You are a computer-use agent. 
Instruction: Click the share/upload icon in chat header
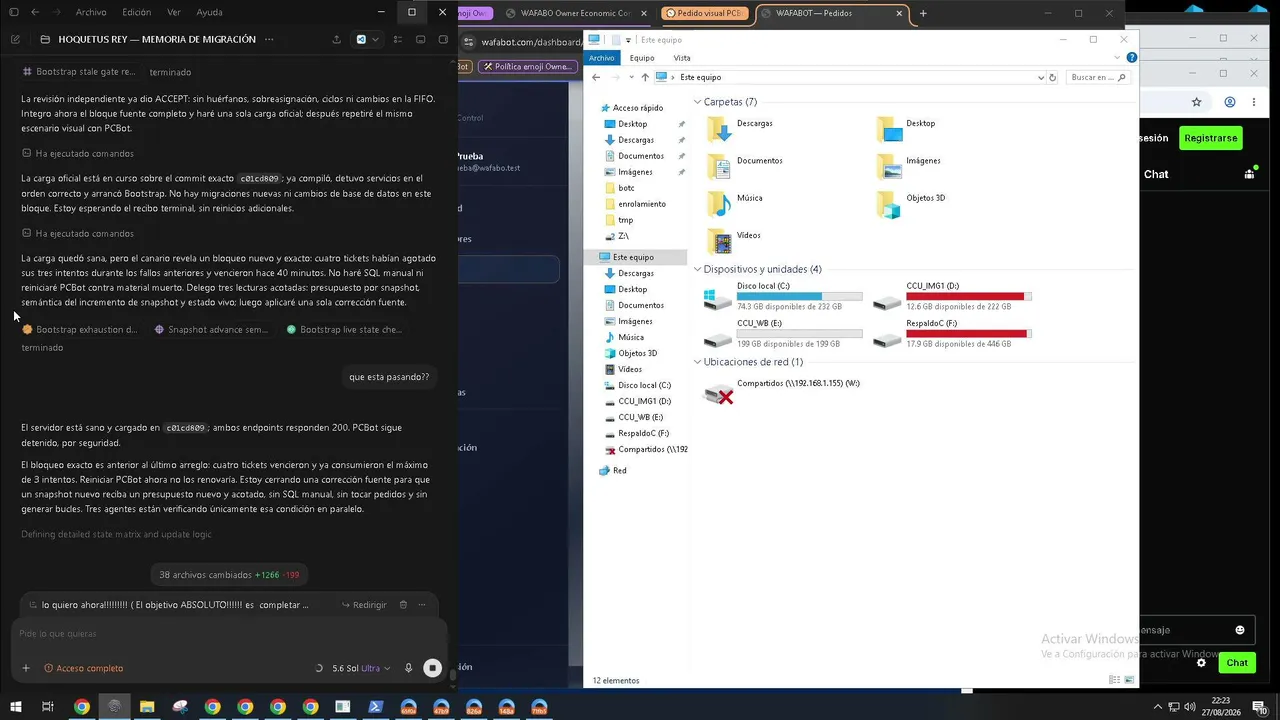click(x=336, y=39)
